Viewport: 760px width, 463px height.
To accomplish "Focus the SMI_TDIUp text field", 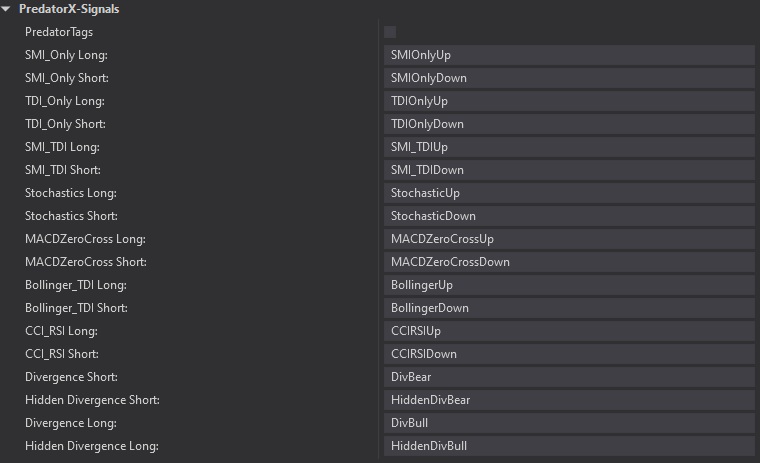I will [x=568, y=147].
